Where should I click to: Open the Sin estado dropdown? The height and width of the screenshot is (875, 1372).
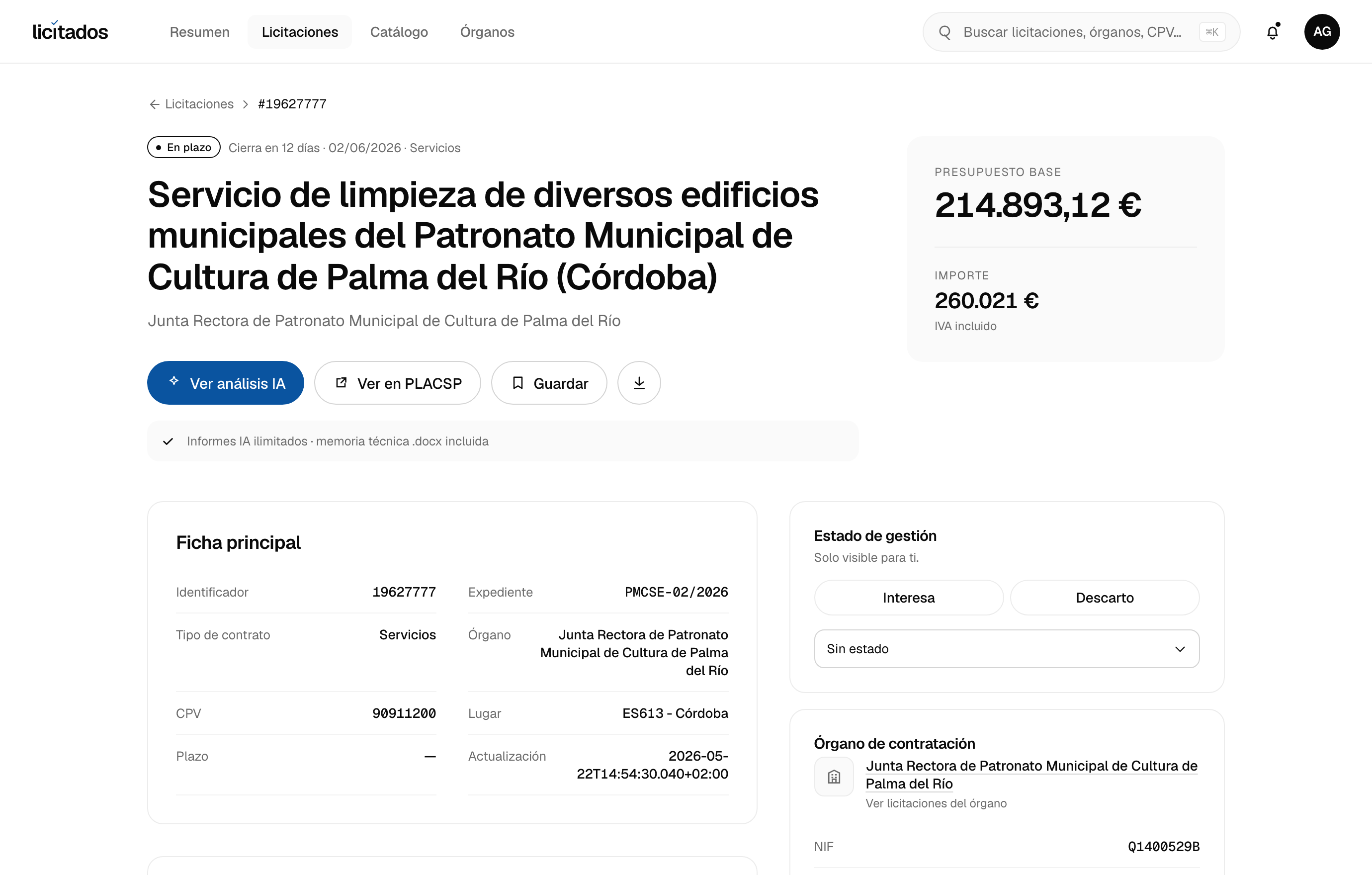click(1007, 649)
